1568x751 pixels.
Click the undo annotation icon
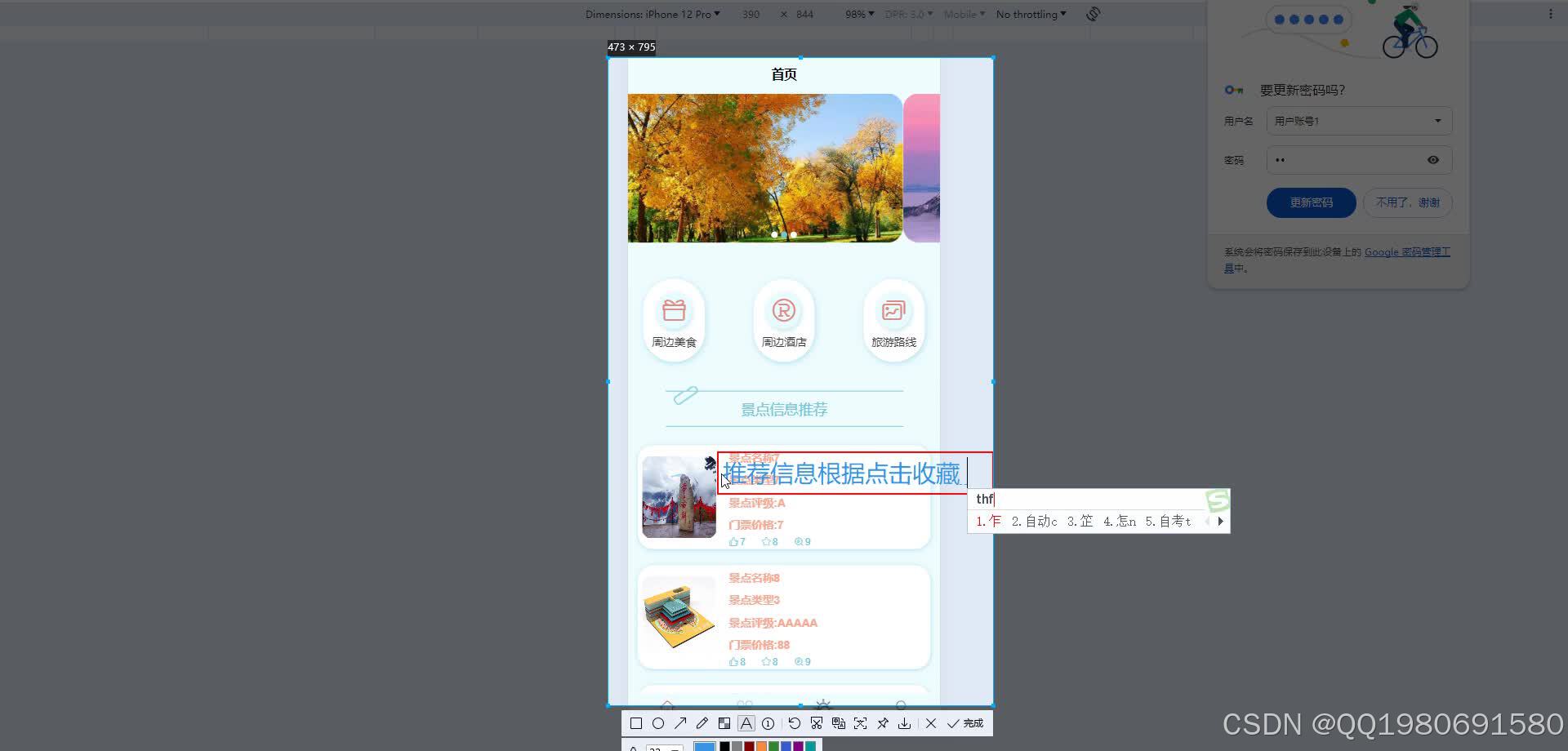(795, 724)
